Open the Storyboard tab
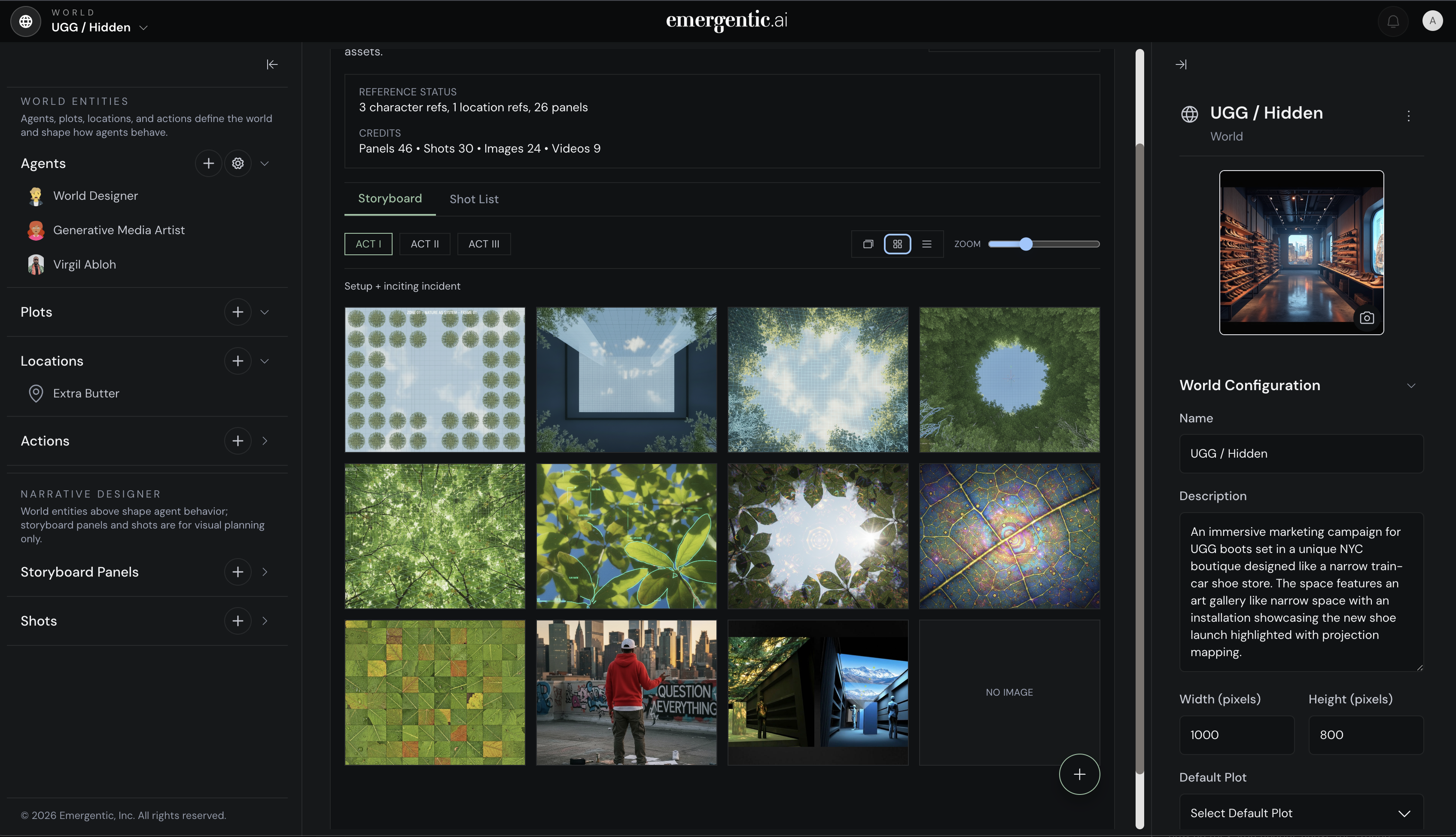The width and height of the screenshot is (1456, 837). [x=390, y=199]
